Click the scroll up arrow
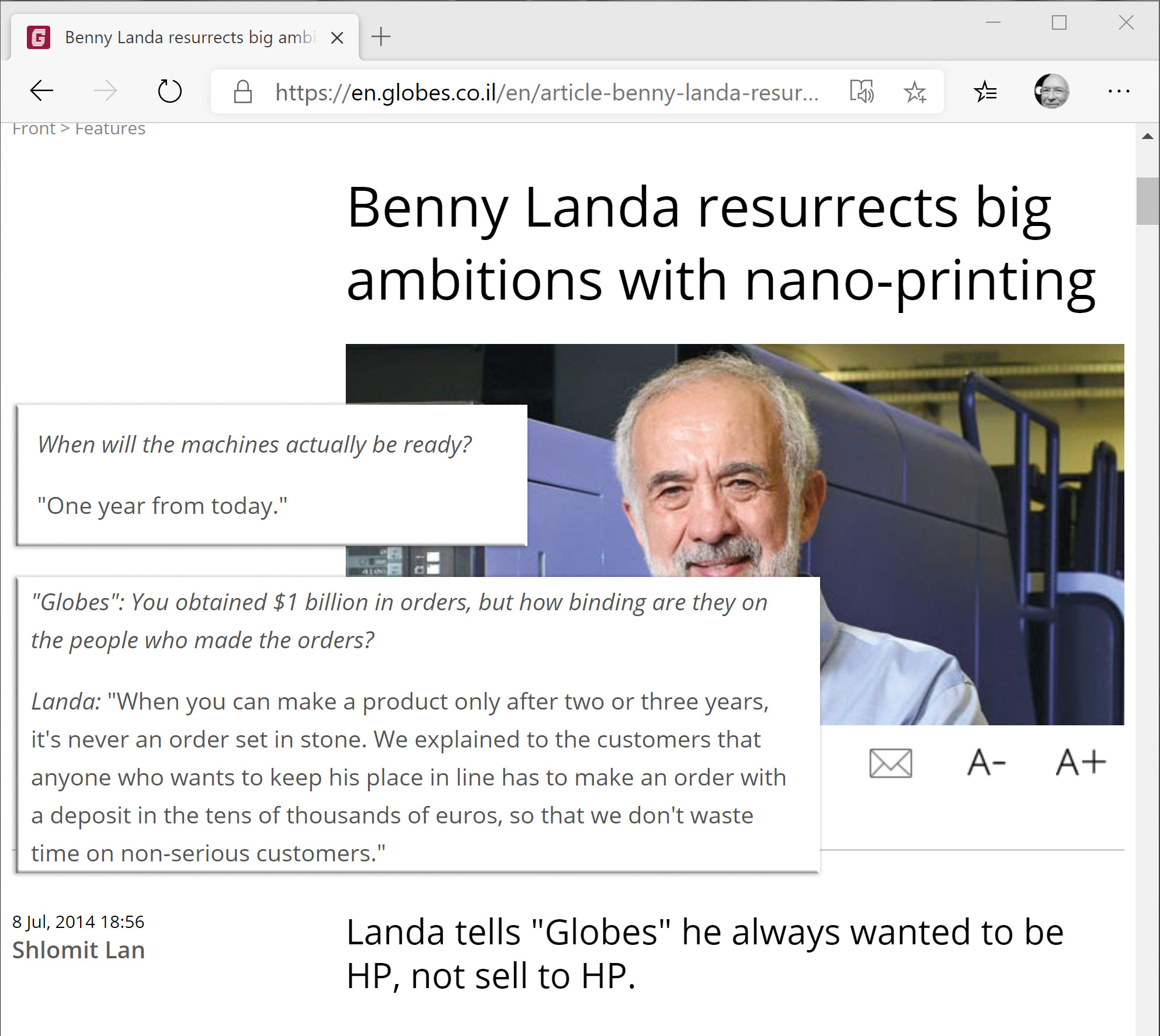This screenshot has width=1160, height=1036. [1147, 136]
